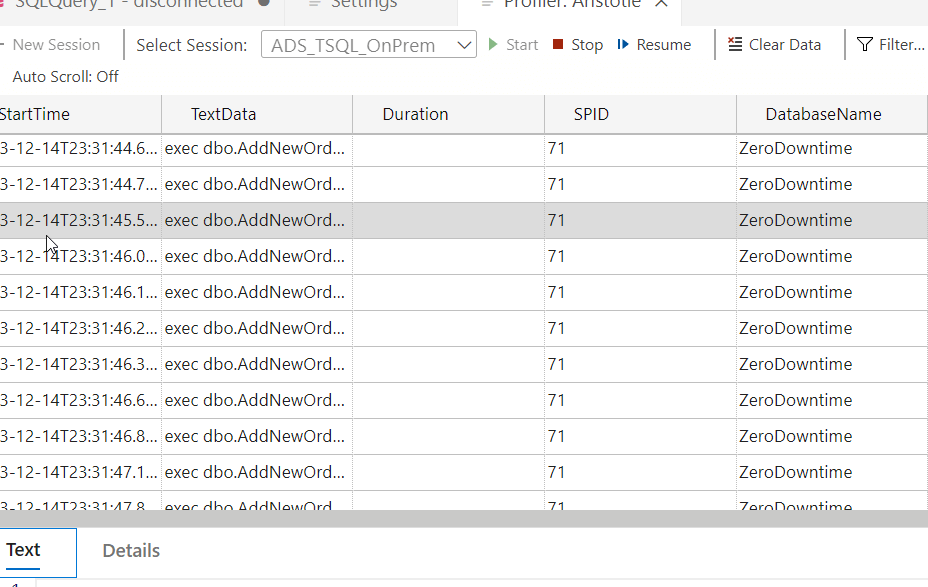The width and height of the screenshot is (928, 587).
Task: Click the Start play icon
Action: coord(493,45)
